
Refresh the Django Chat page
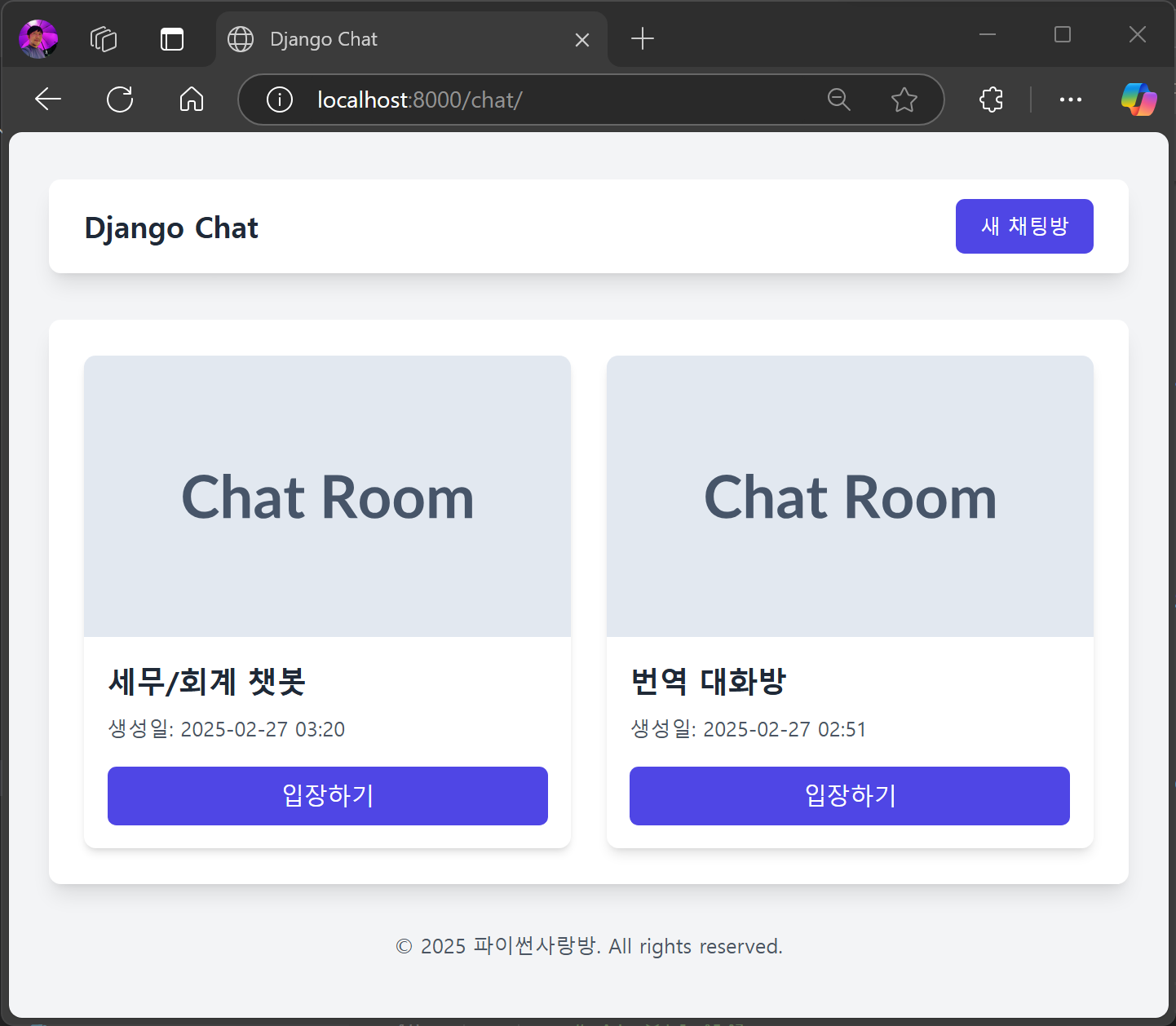coord(120,99)
